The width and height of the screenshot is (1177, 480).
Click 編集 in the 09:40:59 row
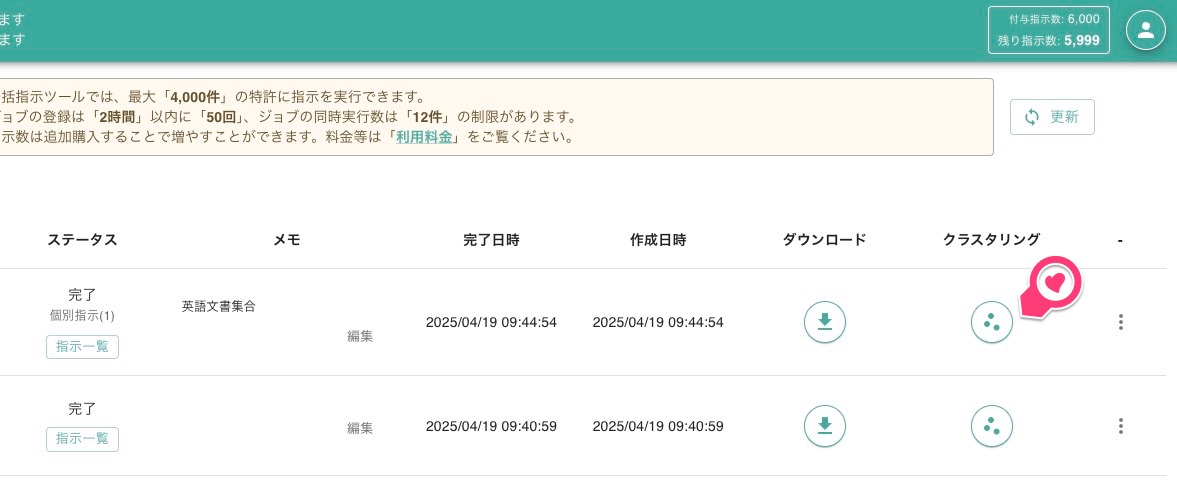pos(360,428)
